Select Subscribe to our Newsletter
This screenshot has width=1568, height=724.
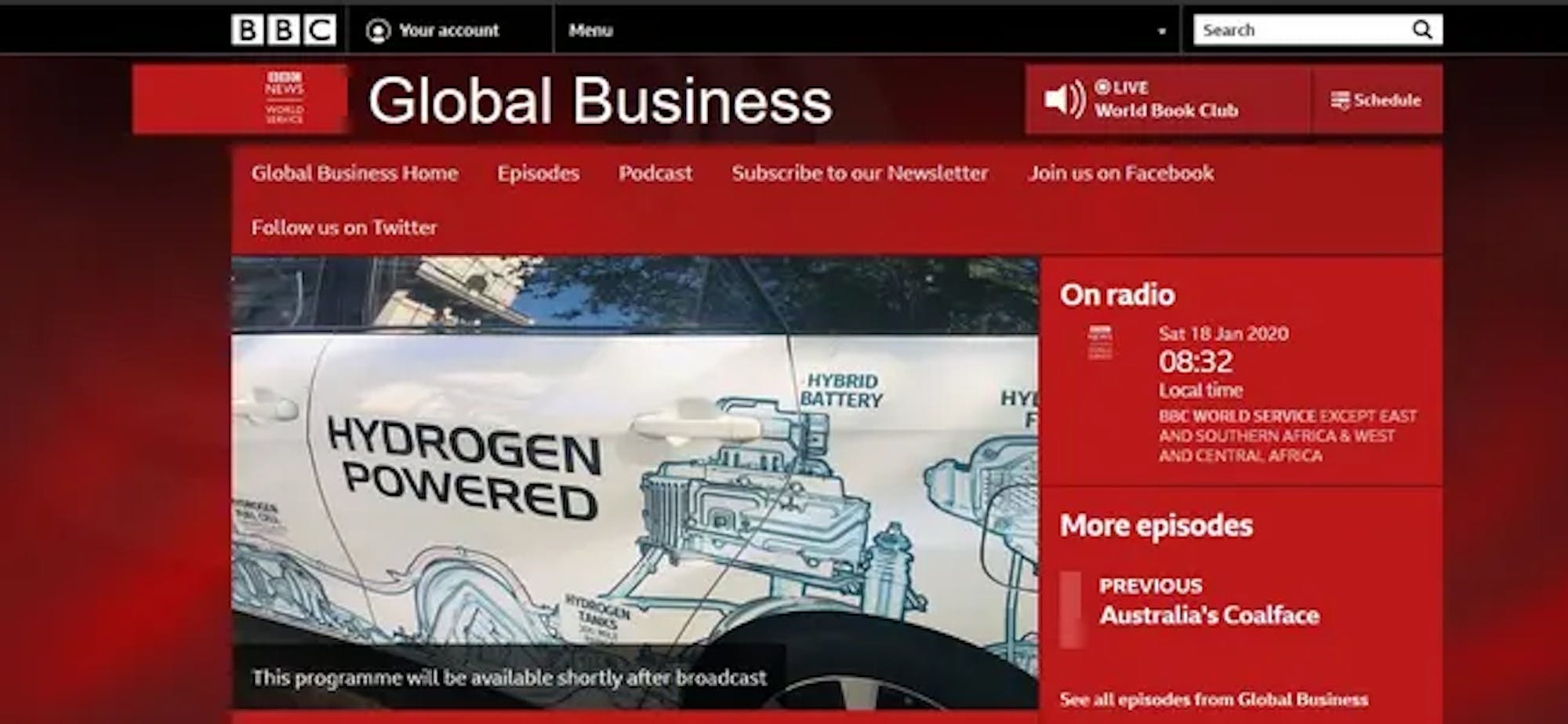pyautogui.click(x=860, y=173)
